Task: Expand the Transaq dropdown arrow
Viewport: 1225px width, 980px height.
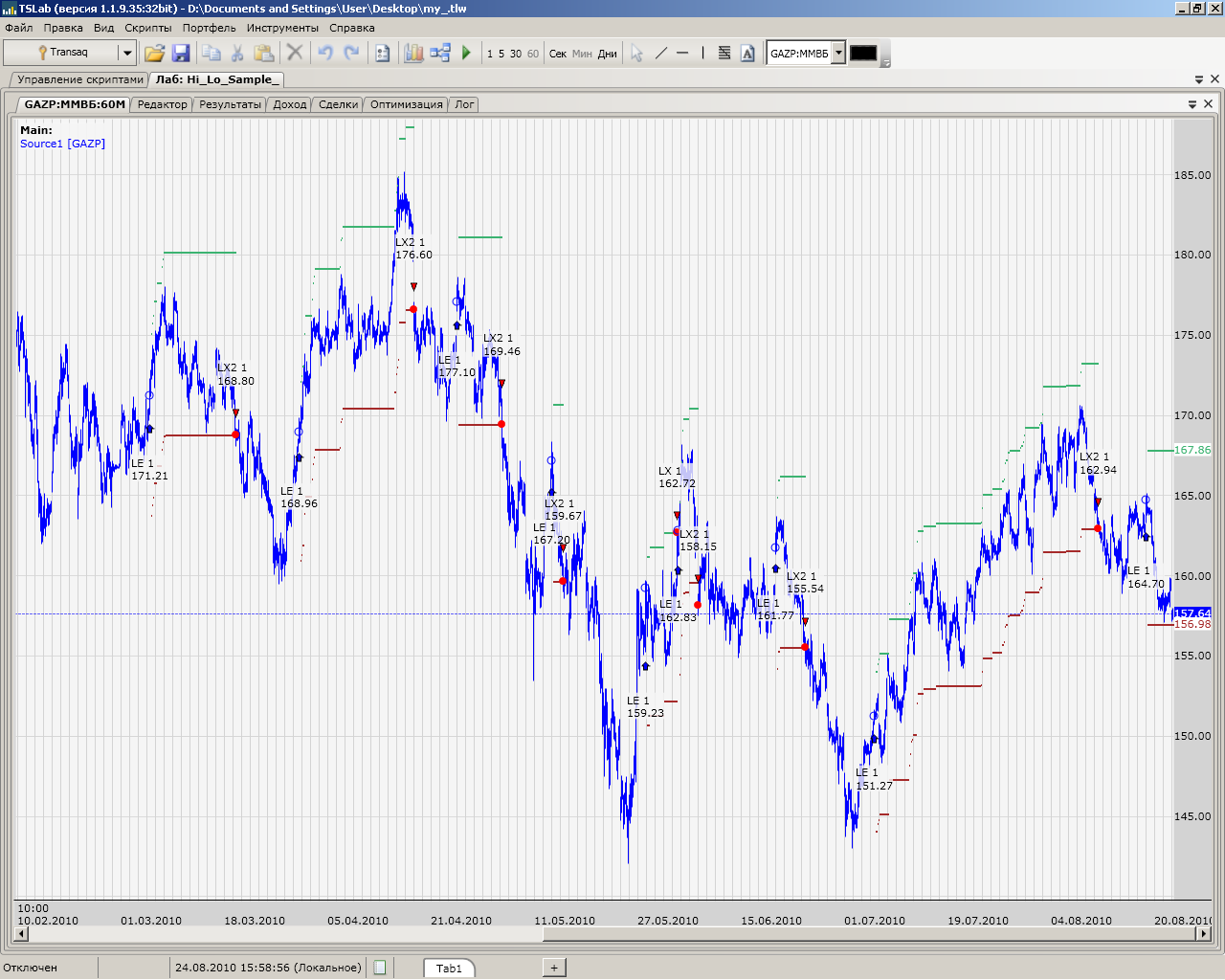Action: (126, 53)
